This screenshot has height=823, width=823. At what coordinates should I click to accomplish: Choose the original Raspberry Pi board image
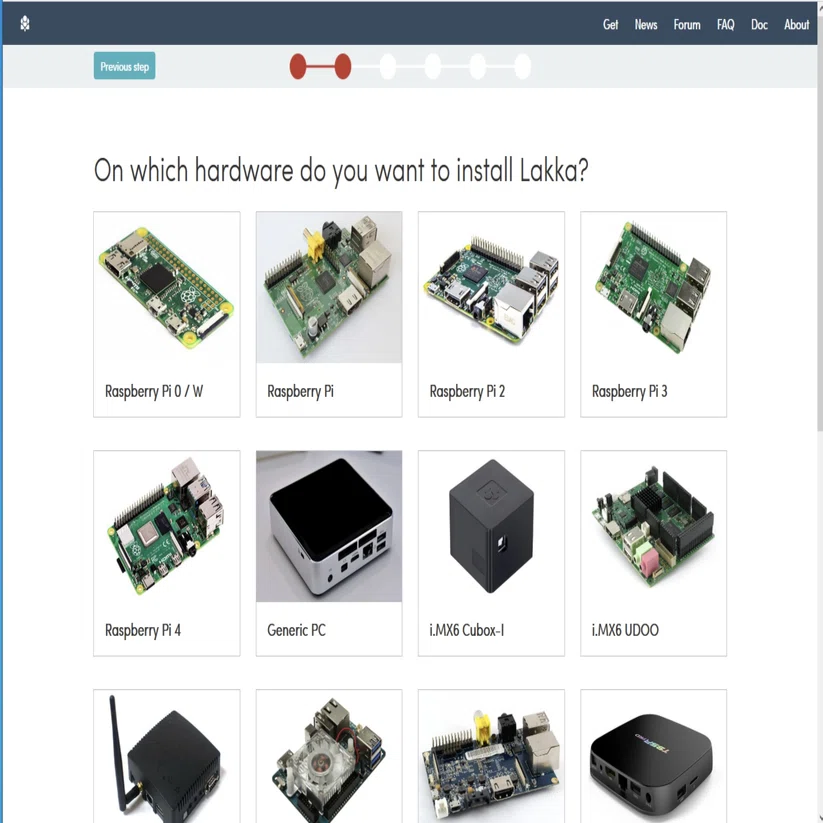point(329,288)
